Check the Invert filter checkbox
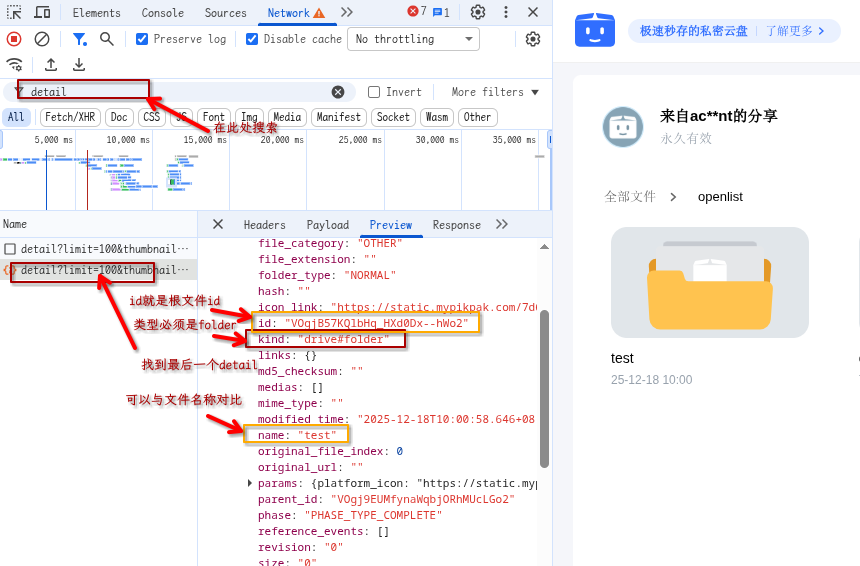The image size is (860, 566). 374,92
